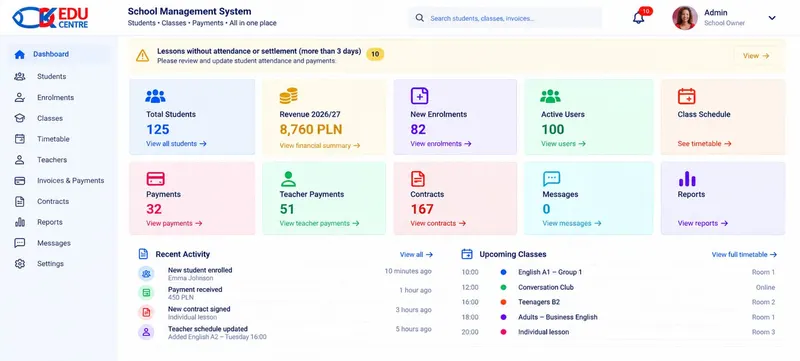This screenshot has width=800, height=361.
Task: Click the Messages chat icon in sidebar
Action: (x=19, y=243)
